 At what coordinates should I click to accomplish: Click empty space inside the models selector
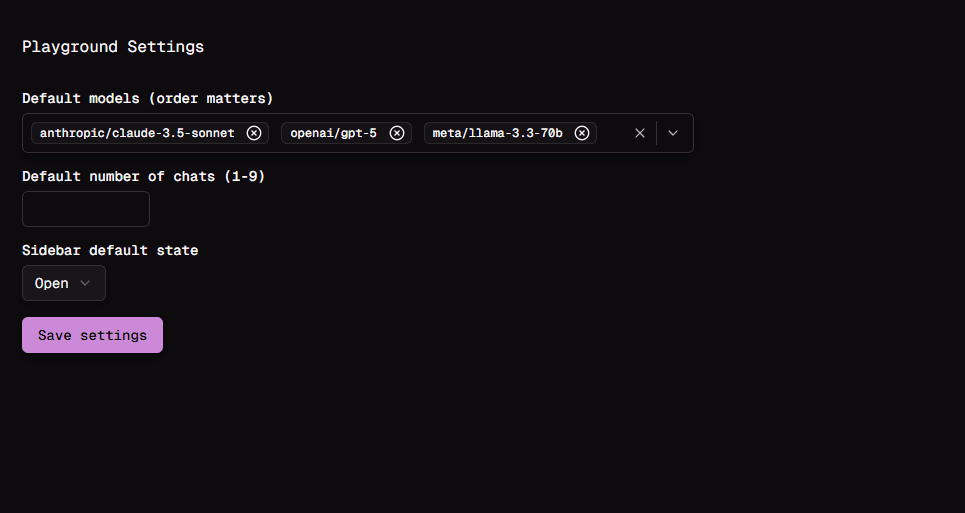[x=612, y=133]
